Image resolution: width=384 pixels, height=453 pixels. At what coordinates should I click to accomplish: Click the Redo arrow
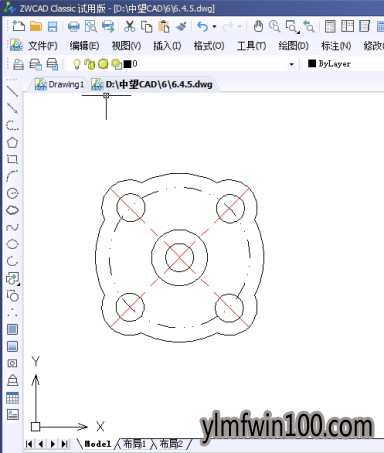[228, 26]
